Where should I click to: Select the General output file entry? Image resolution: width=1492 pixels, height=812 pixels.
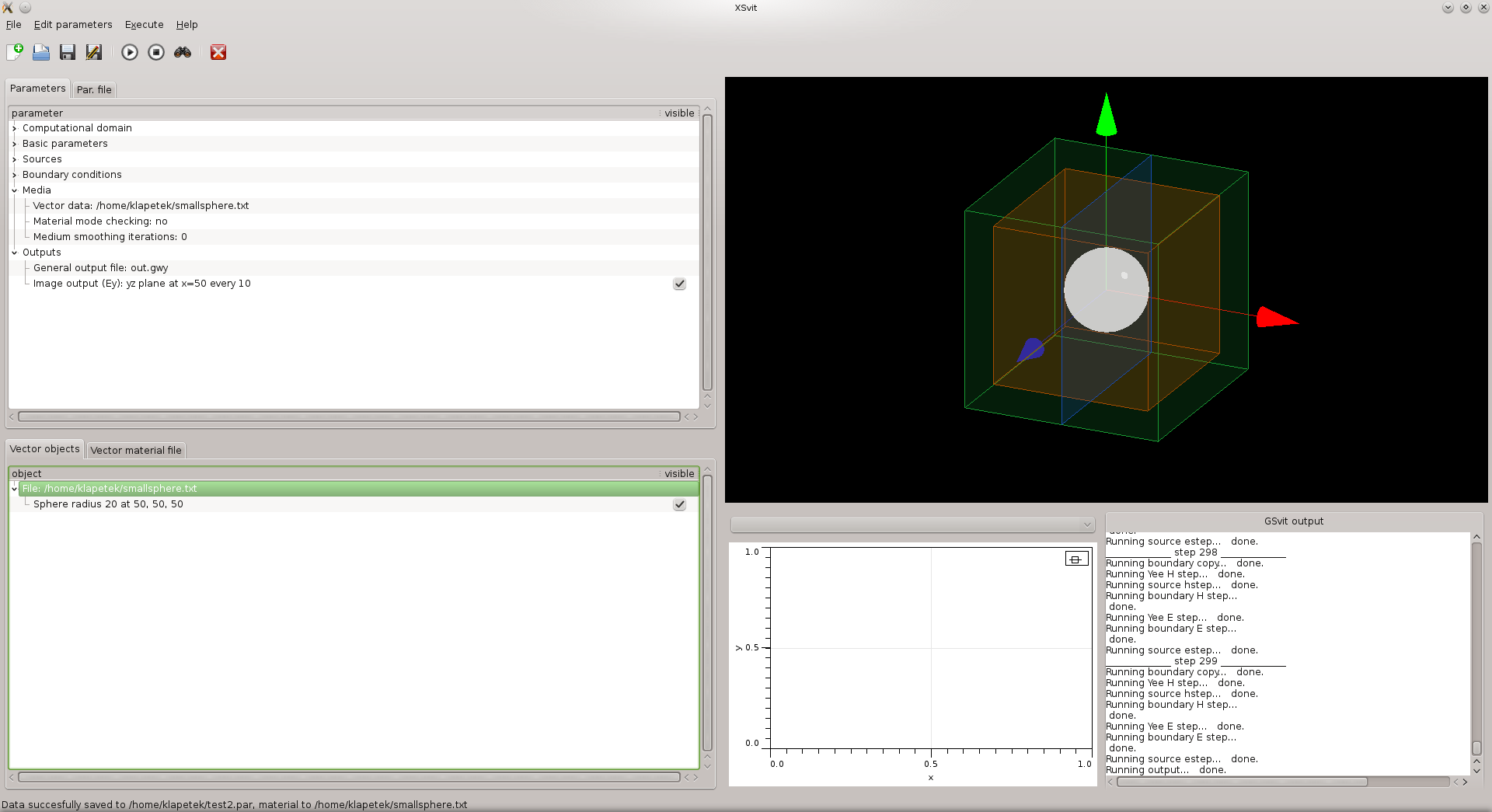point(100,268)
